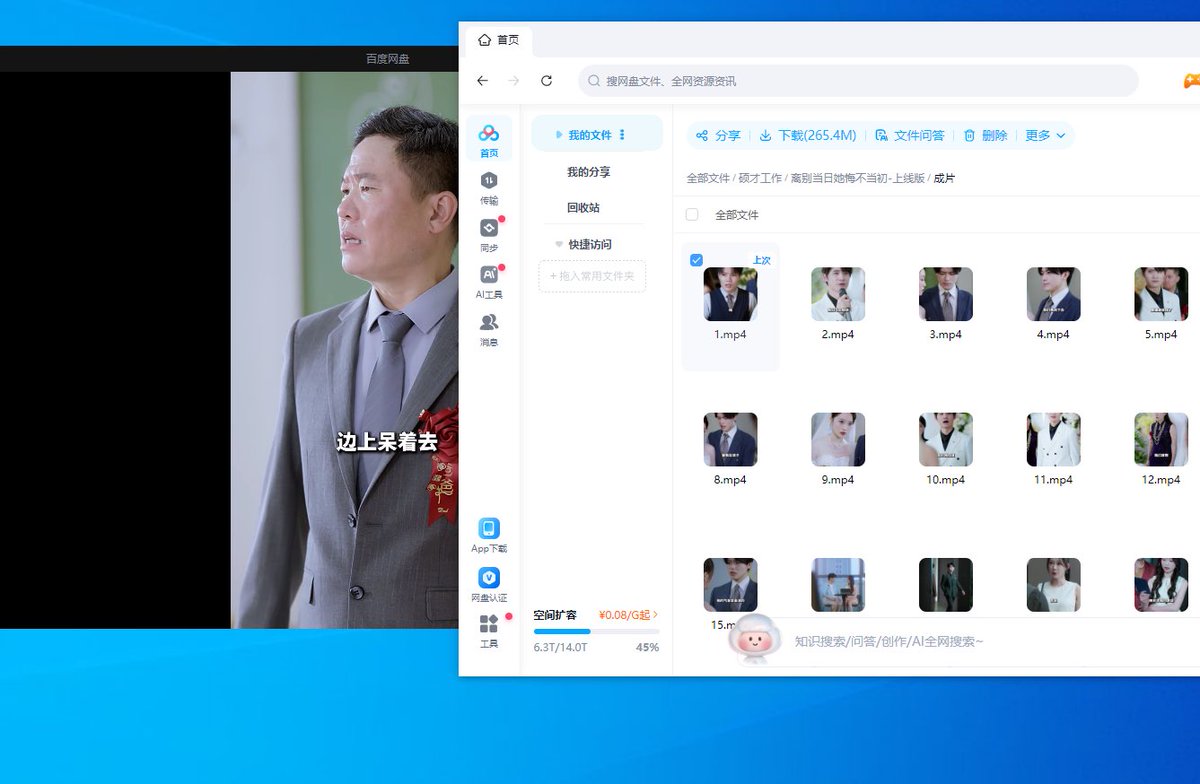This screenshot has width=1200, height=784.
Task: Select the 9.mp4 thumbnail
Action: [x=838, y=440]
